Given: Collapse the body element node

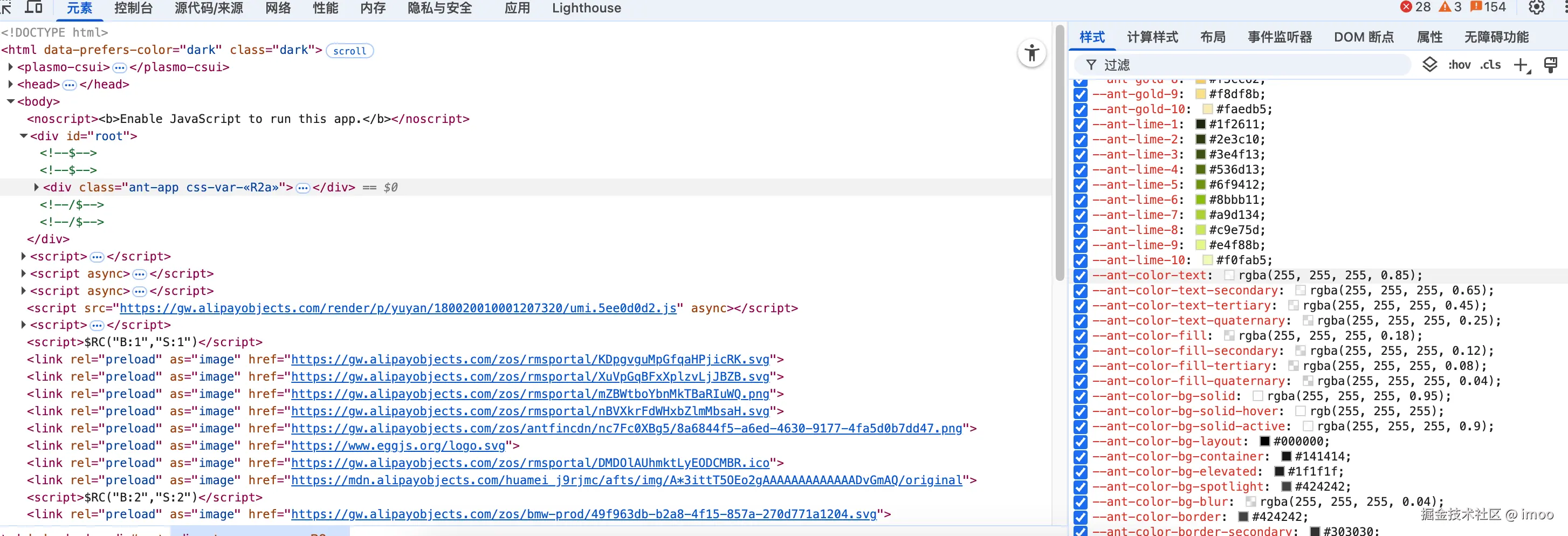Looking at the screenshot, I should 10,101.
